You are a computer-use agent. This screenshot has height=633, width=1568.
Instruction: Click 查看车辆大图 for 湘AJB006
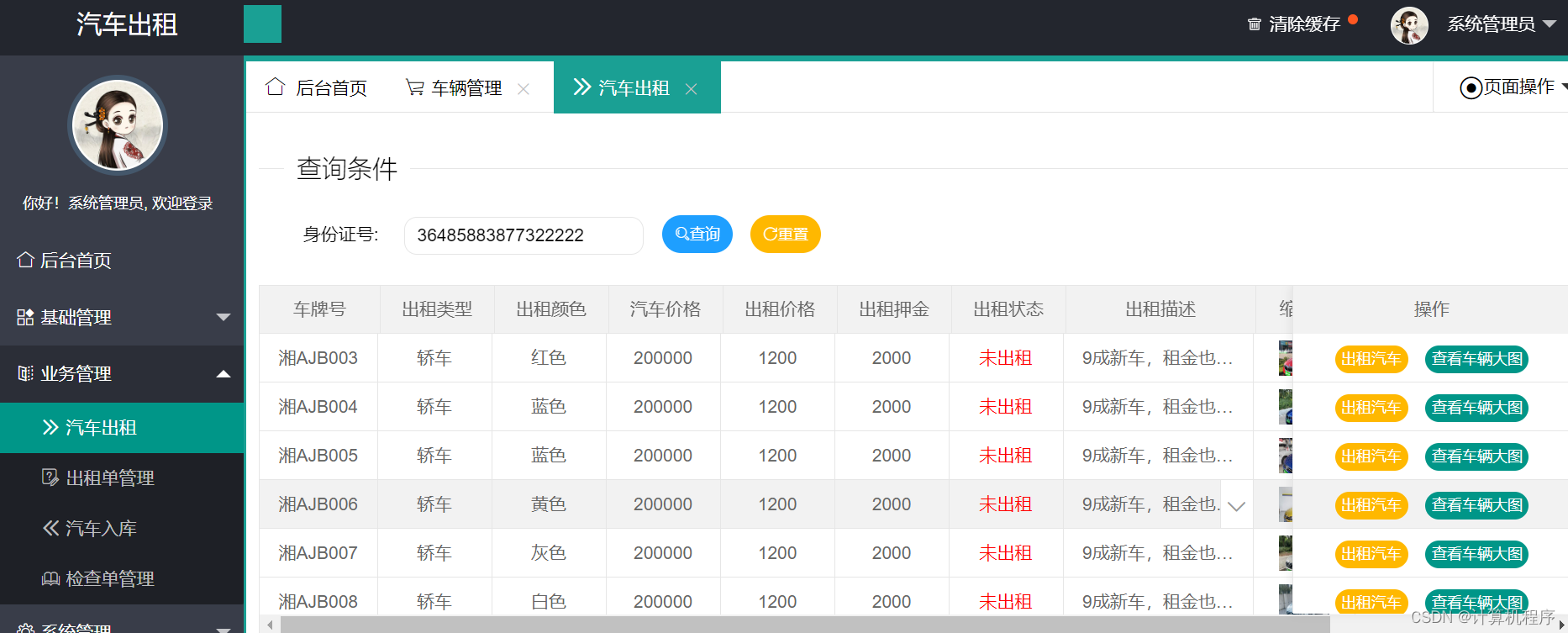pyautogui.click(x=1477, y=505)
